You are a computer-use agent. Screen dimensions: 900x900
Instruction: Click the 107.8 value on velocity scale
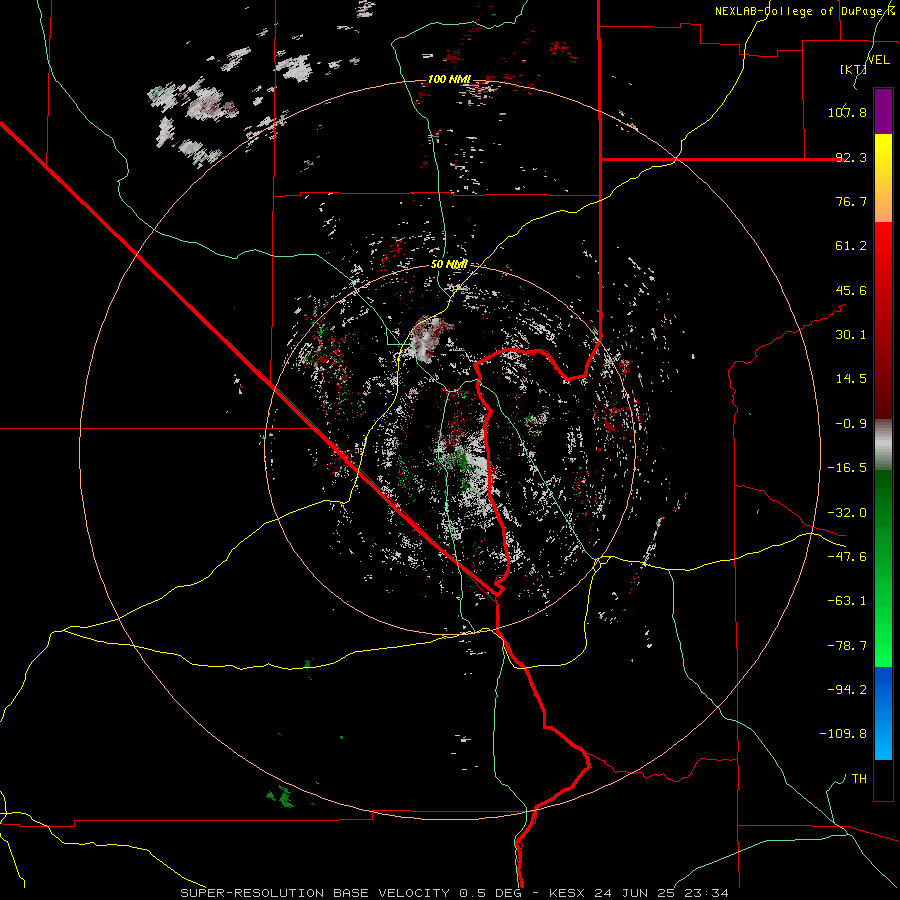[x=847, y=112]
